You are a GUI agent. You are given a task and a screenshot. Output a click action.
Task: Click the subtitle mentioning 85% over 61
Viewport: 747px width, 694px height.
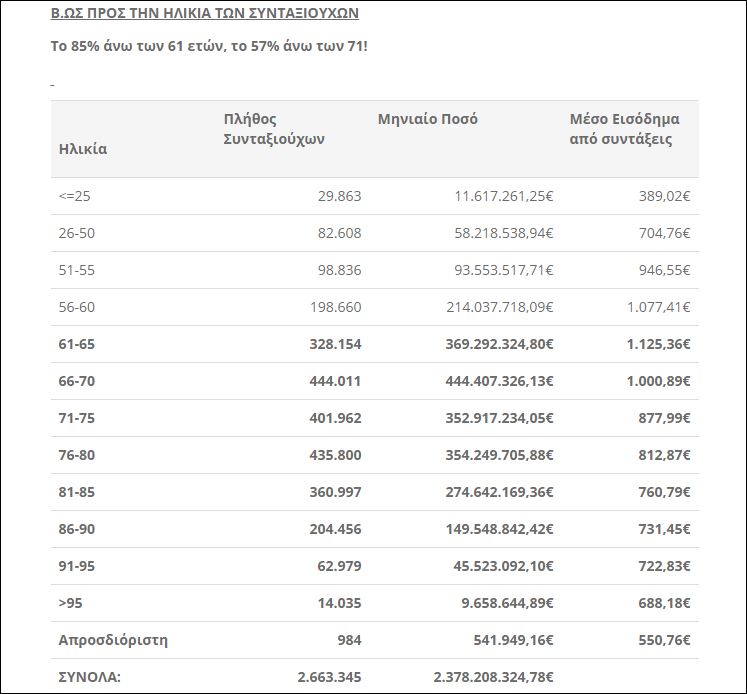tap(208, 47)
